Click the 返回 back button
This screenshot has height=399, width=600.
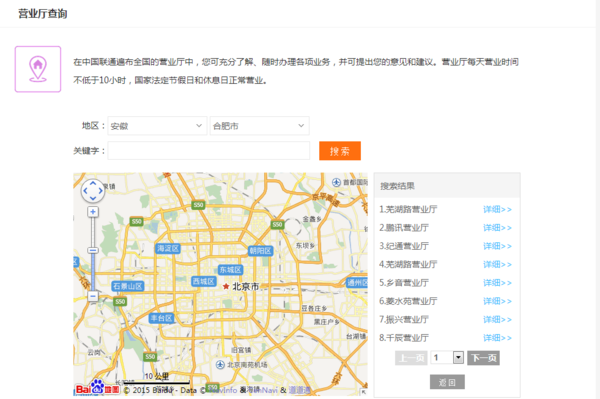click(447, 382)
